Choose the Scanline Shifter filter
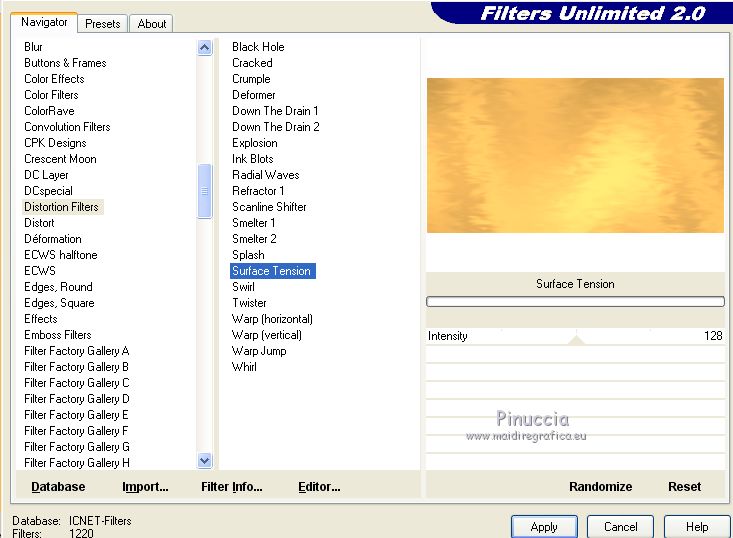The width and height of the screenshot is (733, 538). point(269,207)
